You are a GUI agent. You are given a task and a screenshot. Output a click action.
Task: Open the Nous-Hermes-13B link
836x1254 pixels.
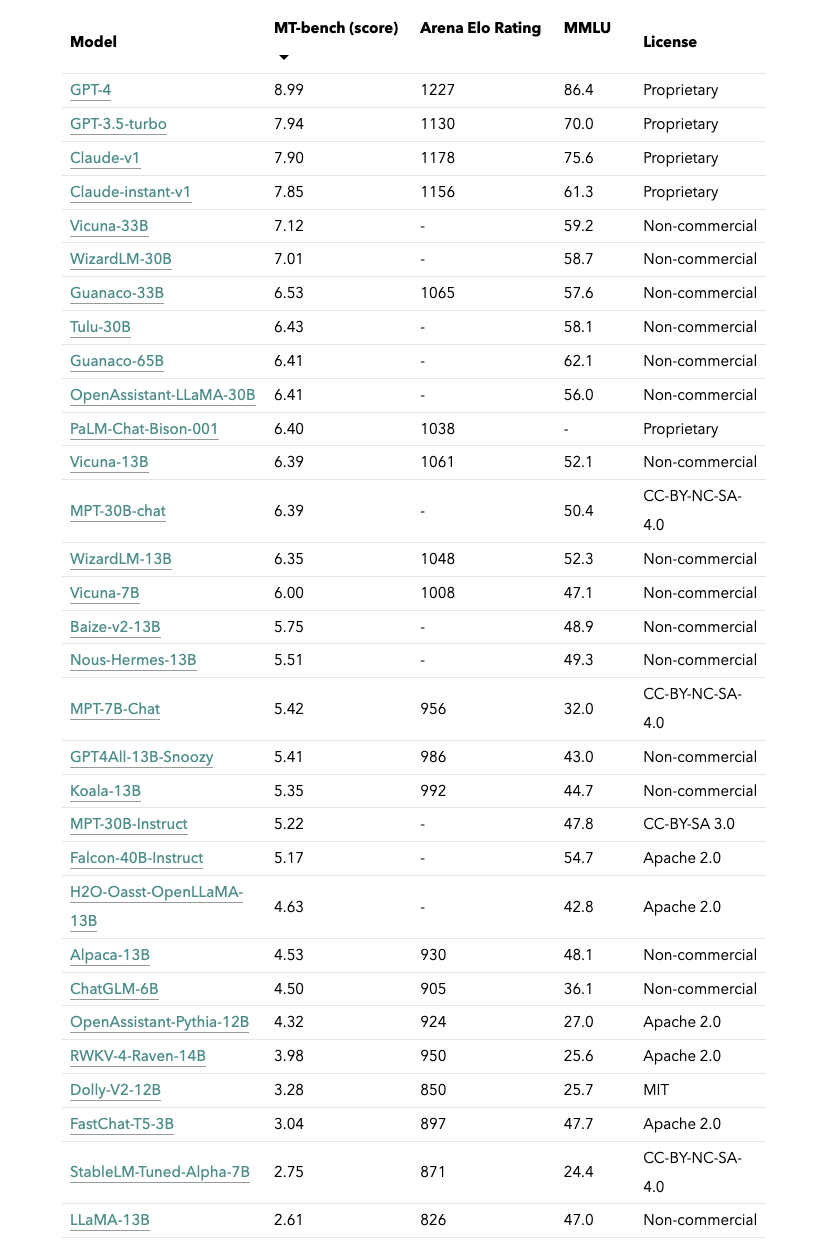(x=133, y=660)
